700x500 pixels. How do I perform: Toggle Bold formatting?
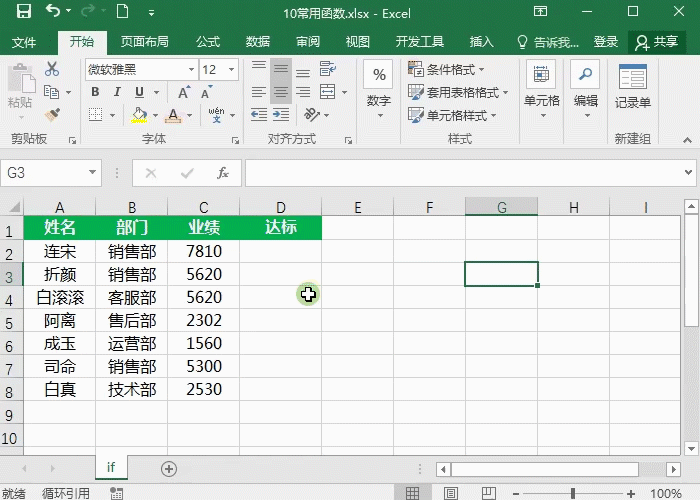[x=95, y=92]
